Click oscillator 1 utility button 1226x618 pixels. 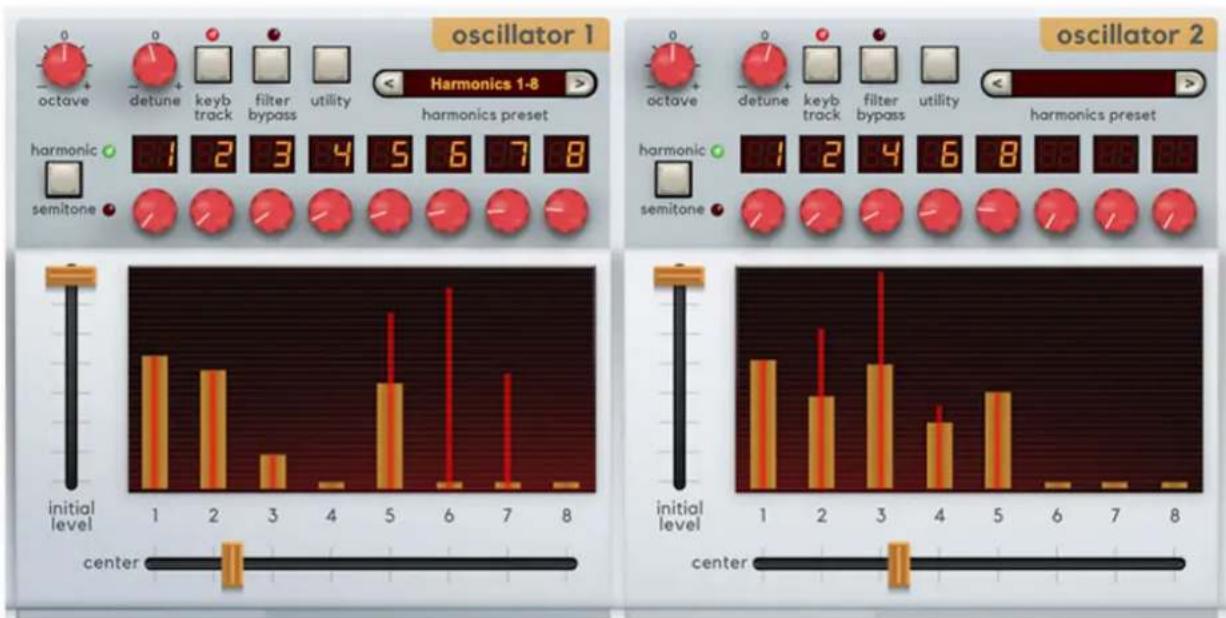(331, 64)
